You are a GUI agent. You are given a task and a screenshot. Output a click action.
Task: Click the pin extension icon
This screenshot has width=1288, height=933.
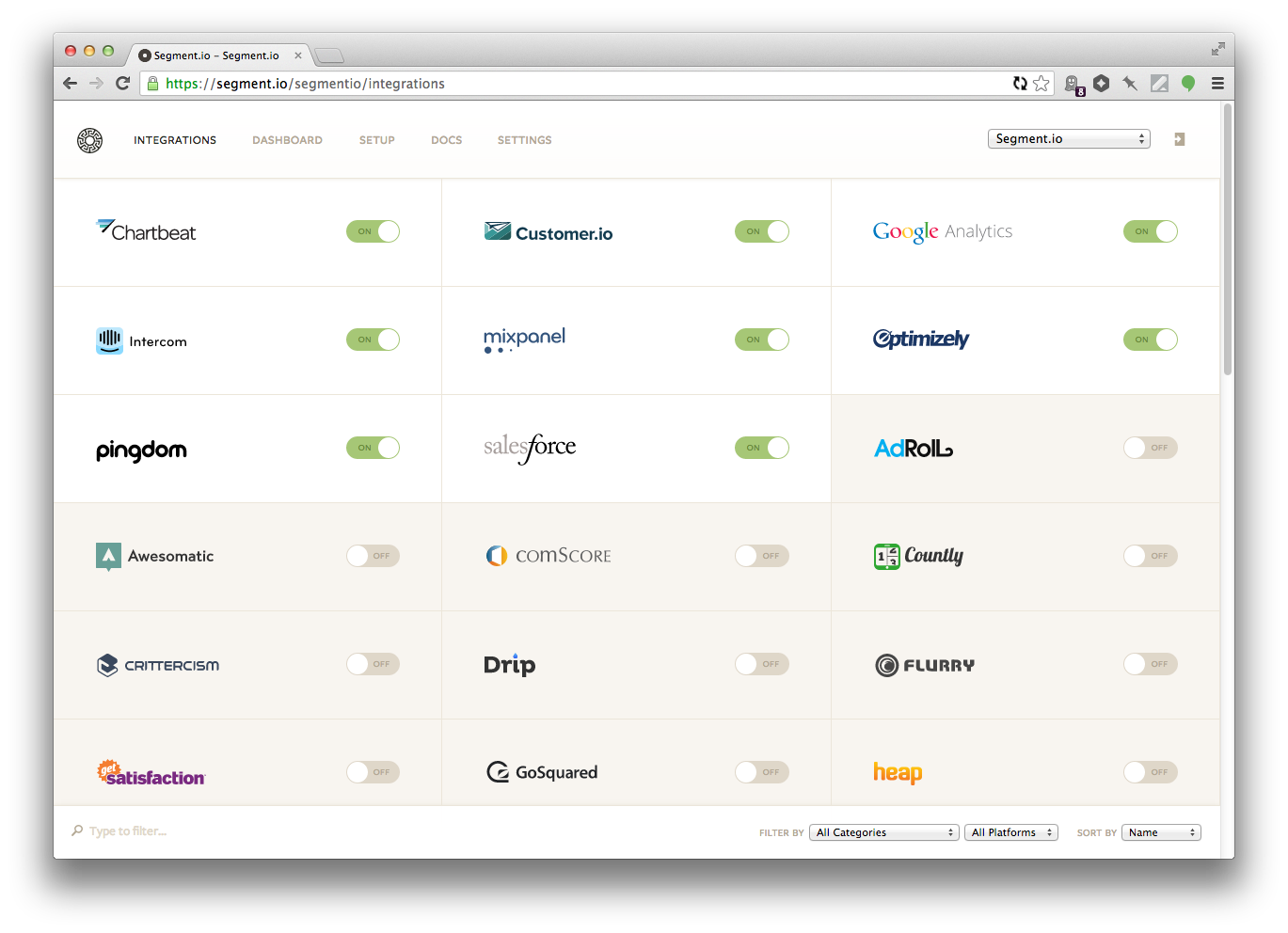pos(1130,83)
